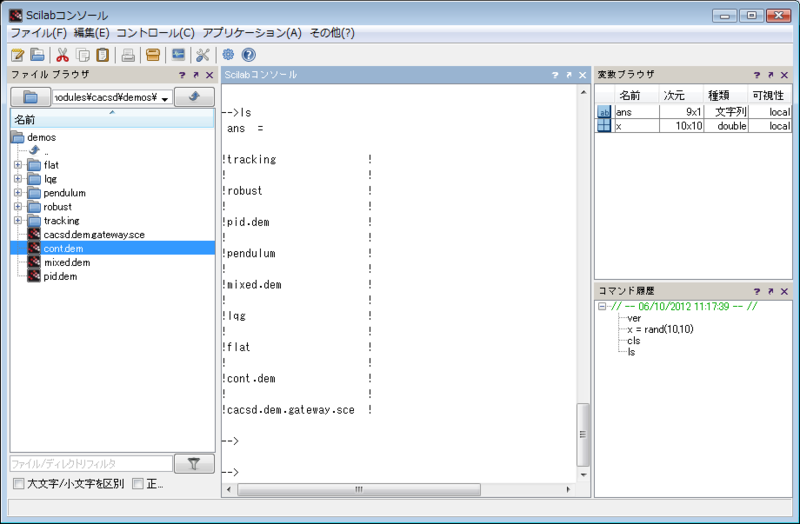Launch the SciNotes editor from the toolbar
800x524 pixels.
point(18,55)
